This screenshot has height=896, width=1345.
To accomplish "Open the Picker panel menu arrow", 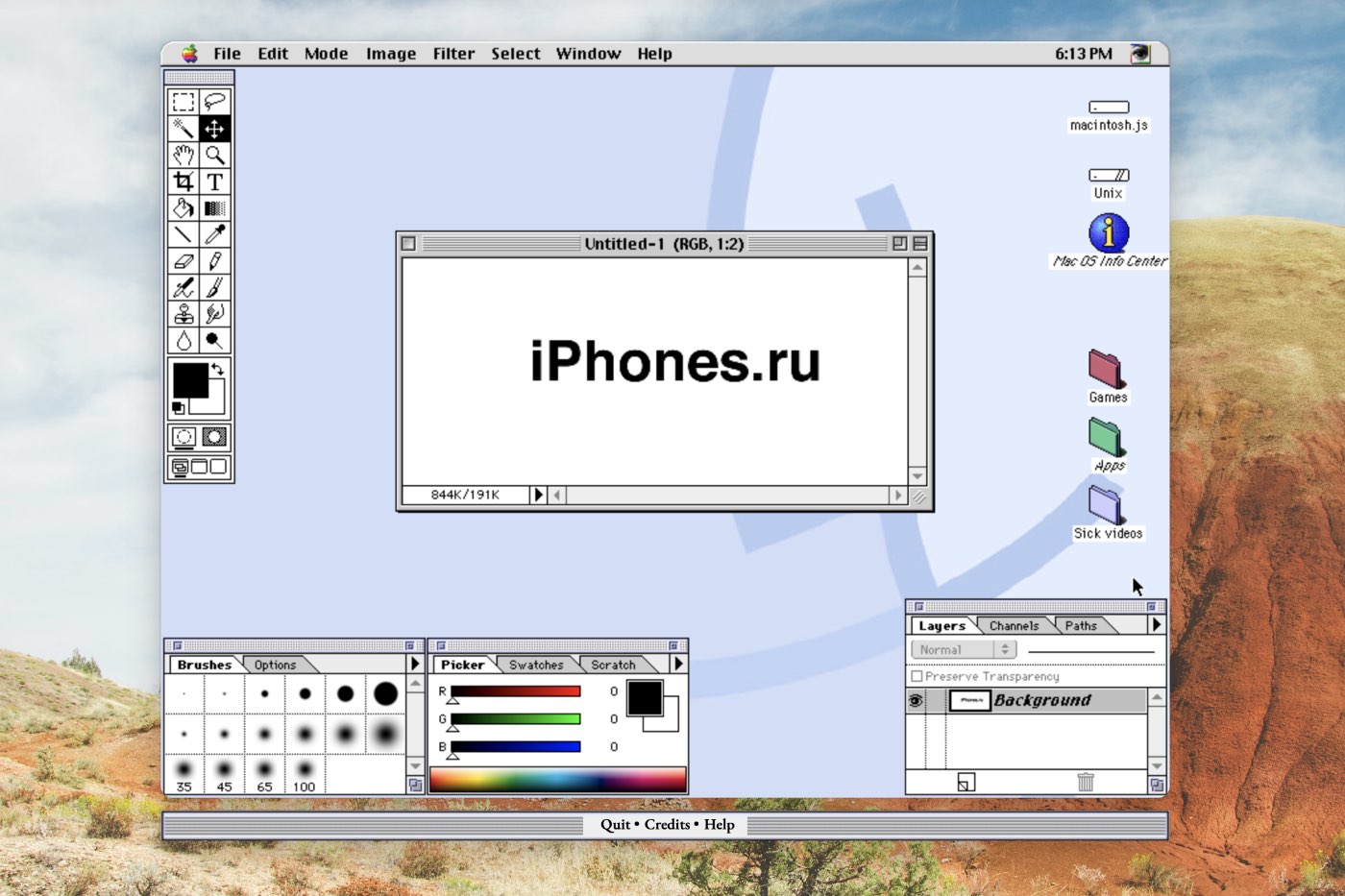I will (678, 664).
